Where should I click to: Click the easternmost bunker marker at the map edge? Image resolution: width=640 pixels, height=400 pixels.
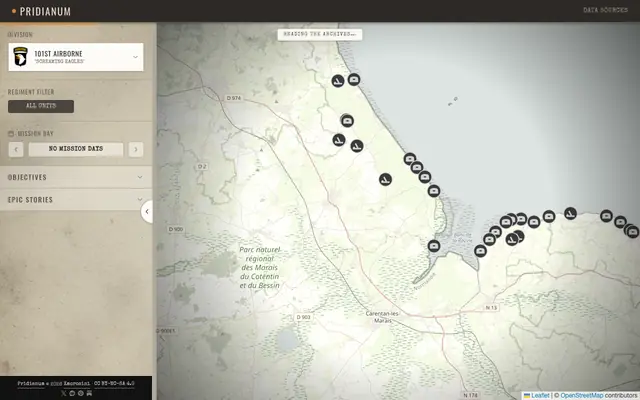[633, 232]
